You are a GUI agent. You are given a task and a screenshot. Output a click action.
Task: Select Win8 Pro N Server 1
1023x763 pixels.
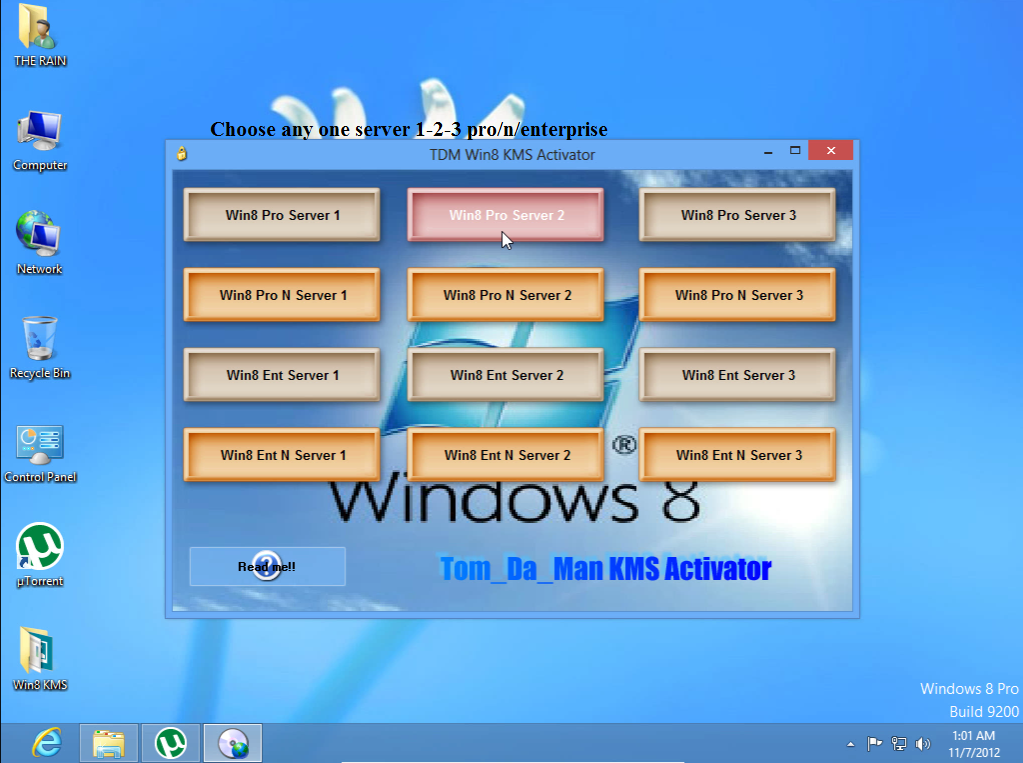(x=282, y=295)
